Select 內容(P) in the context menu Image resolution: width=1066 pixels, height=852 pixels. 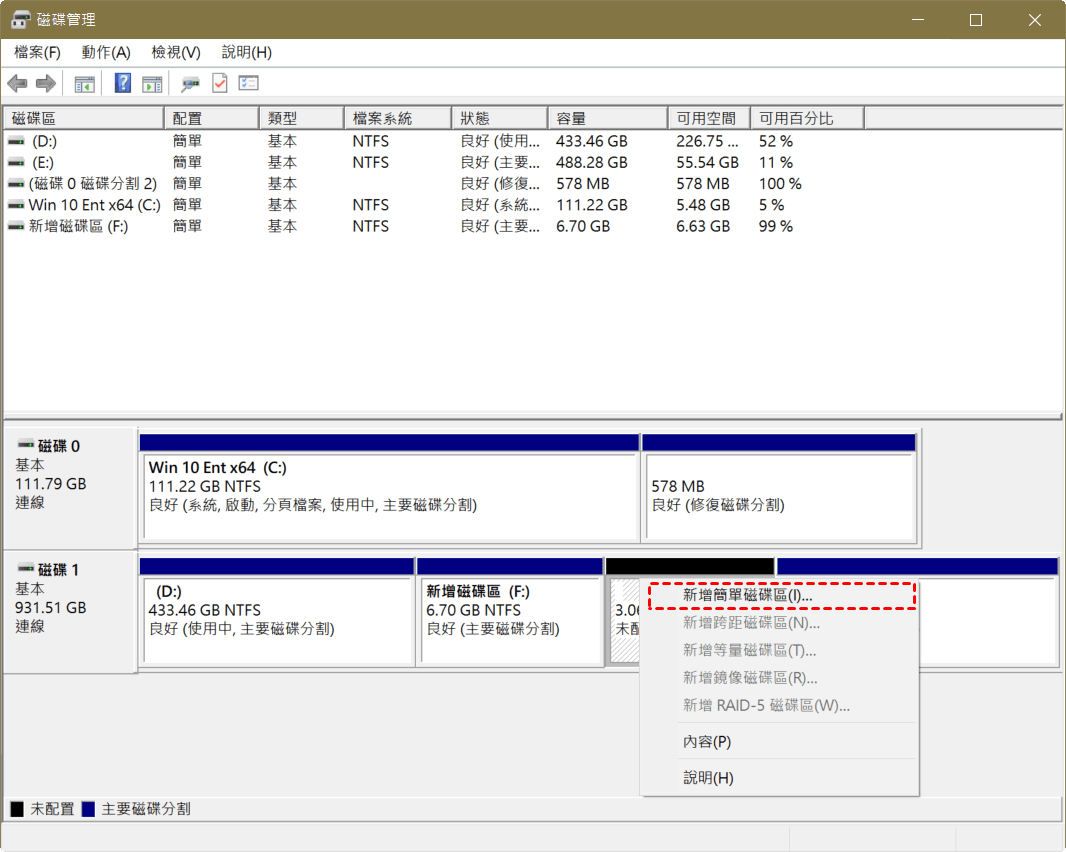(x=707, y=742)
